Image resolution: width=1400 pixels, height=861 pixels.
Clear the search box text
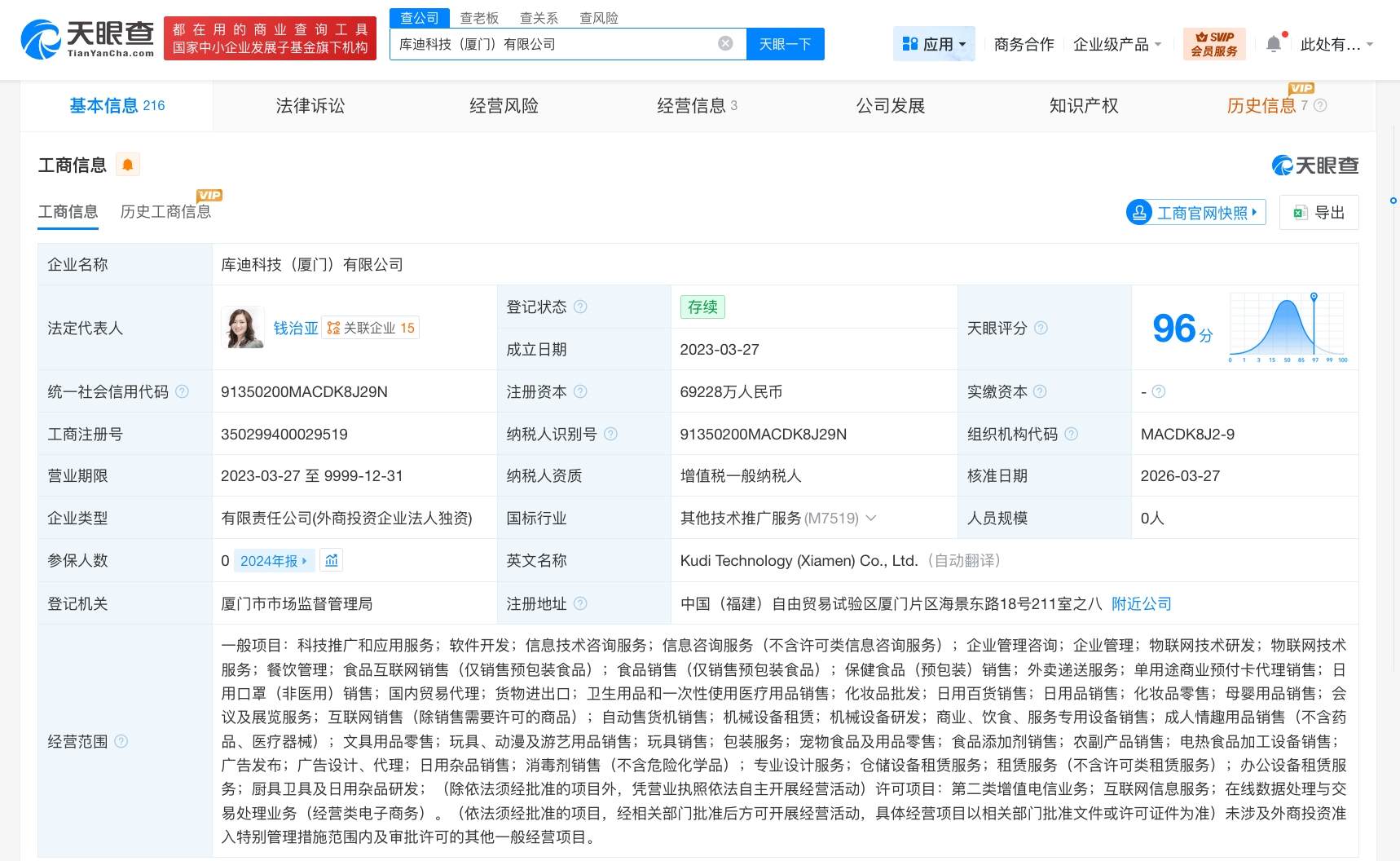coord(724,44)
